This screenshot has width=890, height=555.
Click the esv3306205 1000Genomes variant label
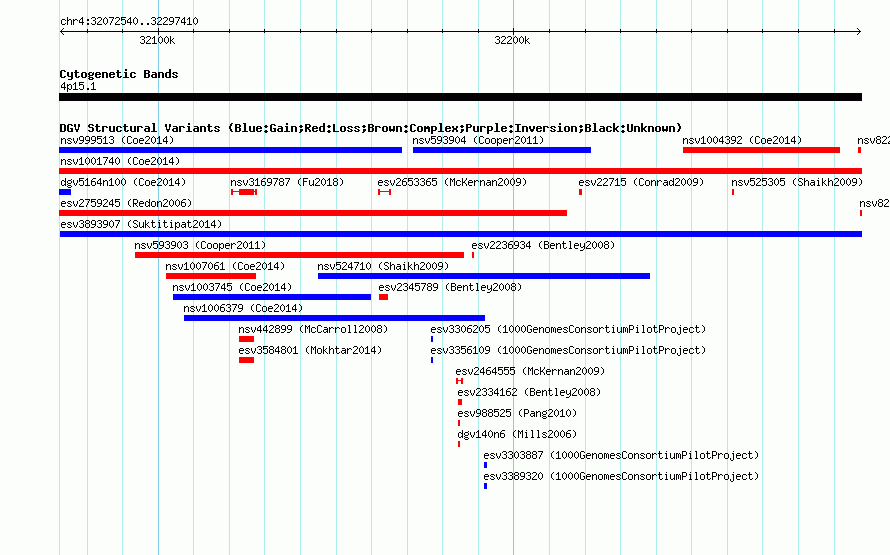(x=568, y=329)
